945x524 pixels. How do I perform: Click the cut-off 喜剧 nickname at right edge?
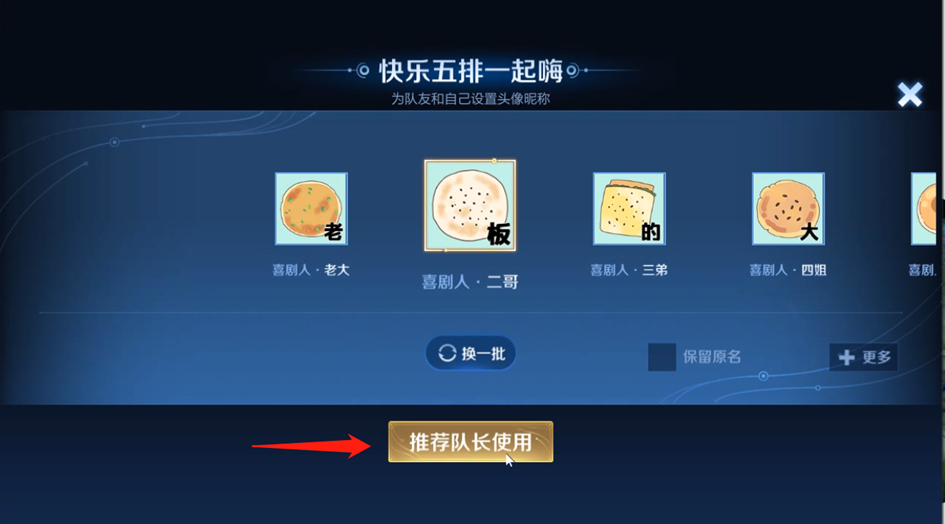[x=922, y=270]
